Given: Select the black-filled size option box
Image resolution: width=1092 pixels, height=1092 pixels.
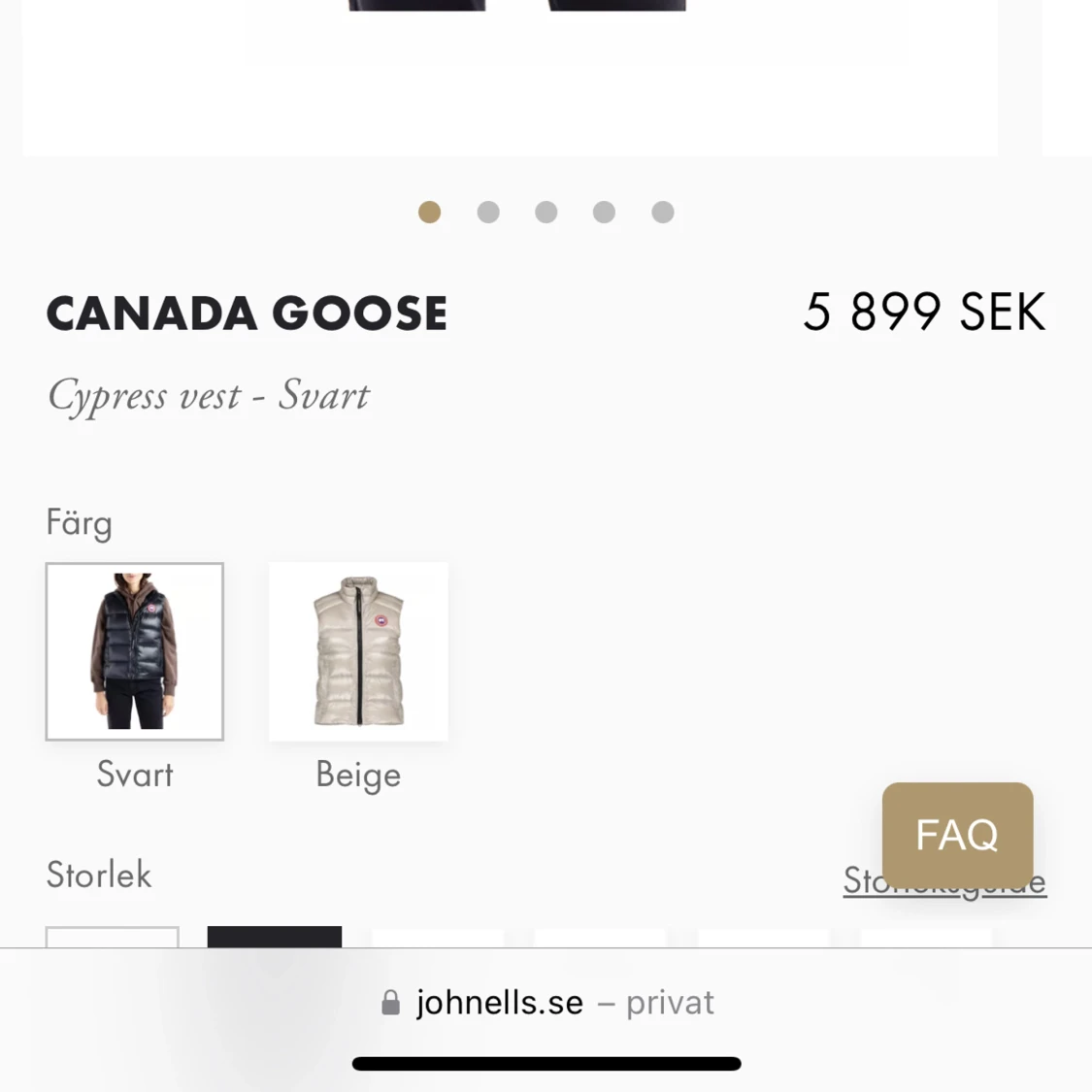Looking at the screenshot, I should tap(275, 937).
